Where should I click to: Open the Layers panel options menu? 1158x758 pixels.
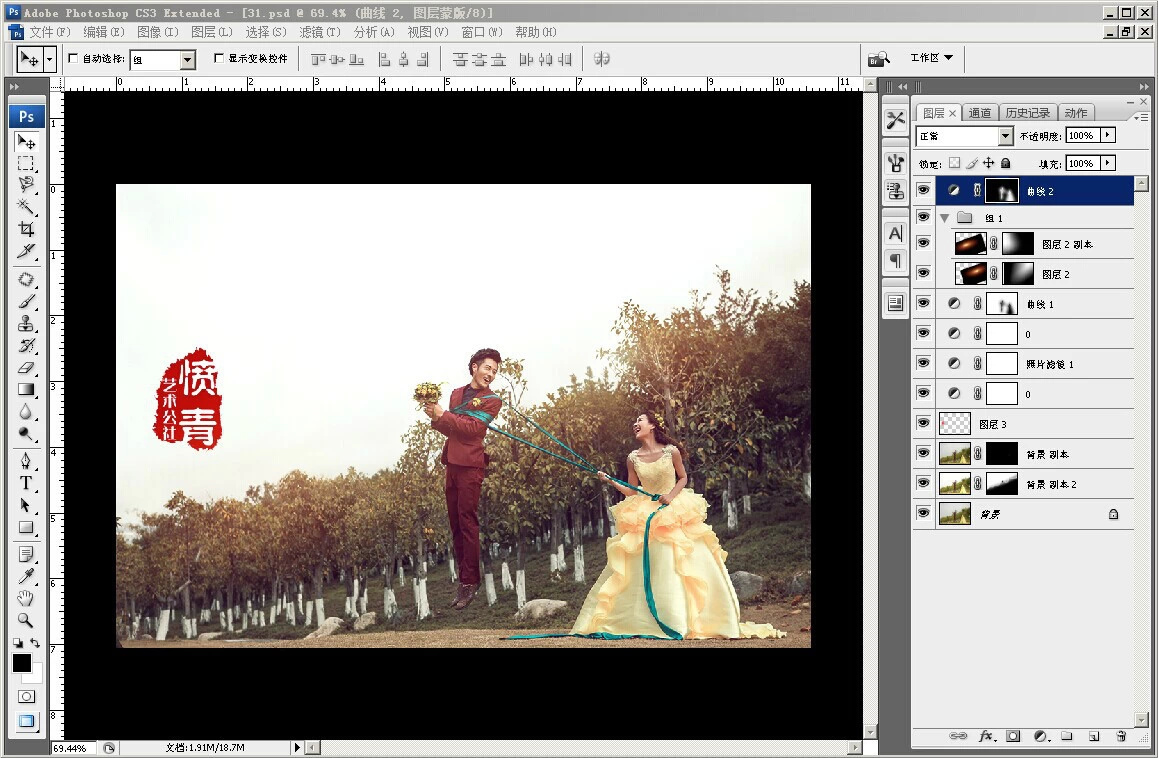(1142, 117)
